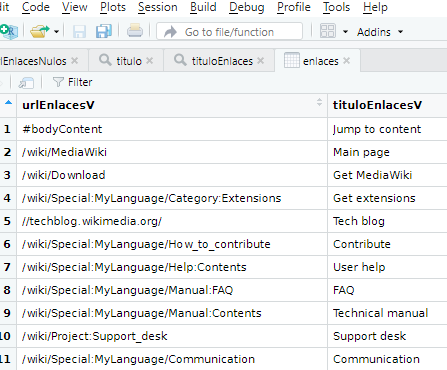The image size is (447, 370).
Task: Click the row-number column sort arrow
Action: click(8, 103)
